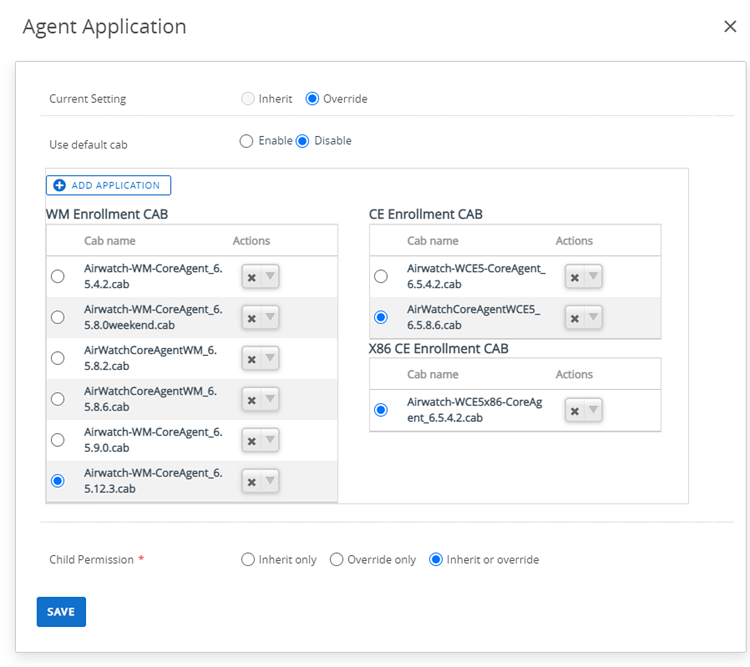The width and height of the screenshot is (750, 667).
Task: Set Child Permission to Inherit only
Action: [x=248, y=559]
